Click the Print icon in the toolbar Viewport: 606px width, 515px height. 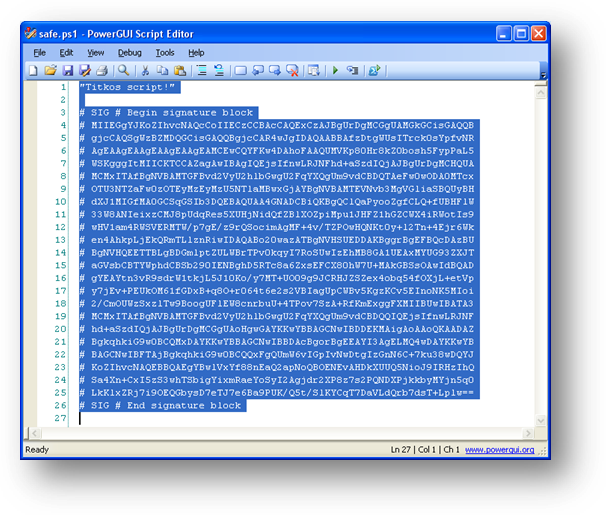point(102,71)
